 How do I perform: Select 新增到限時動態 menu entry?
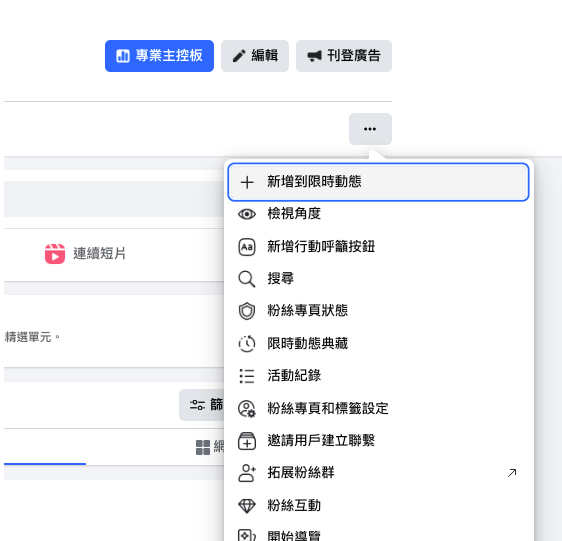click(378, 182)
